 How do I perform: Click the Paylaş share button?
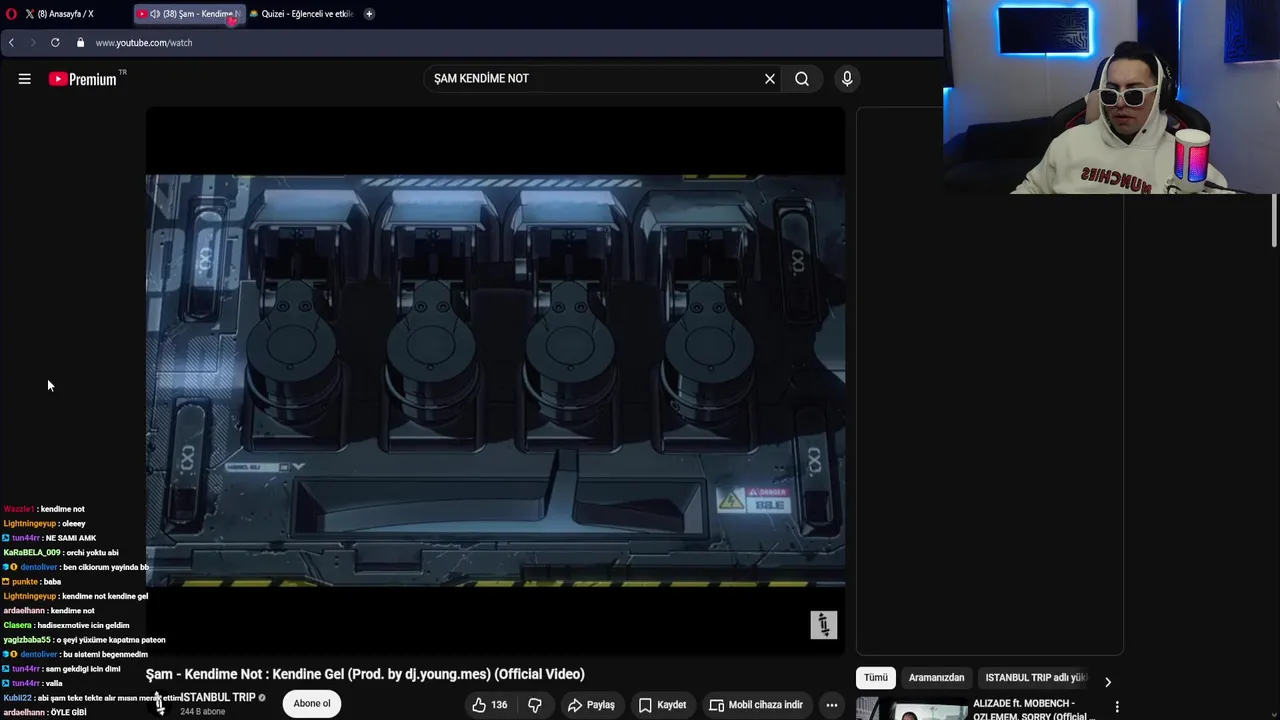[591, 705]
